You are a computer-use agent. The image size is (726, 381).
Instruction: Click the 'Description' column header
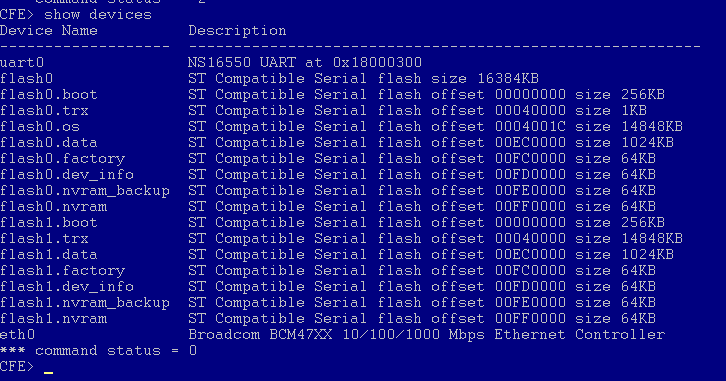click(x=237, y=31)
